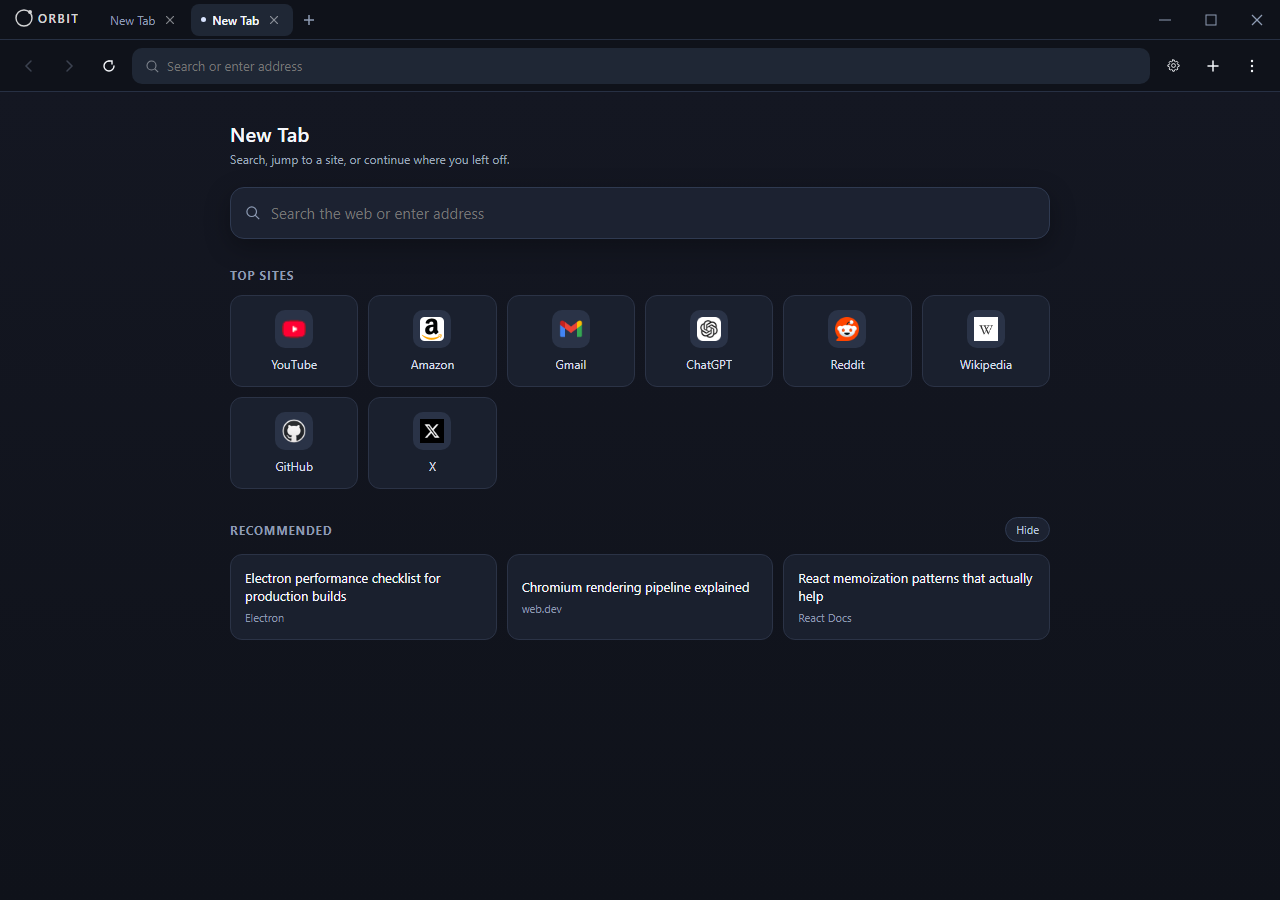This screenshot has width=1280, height=900.
Task: Click the forward navigation arrow
Action: click(69, 66)
